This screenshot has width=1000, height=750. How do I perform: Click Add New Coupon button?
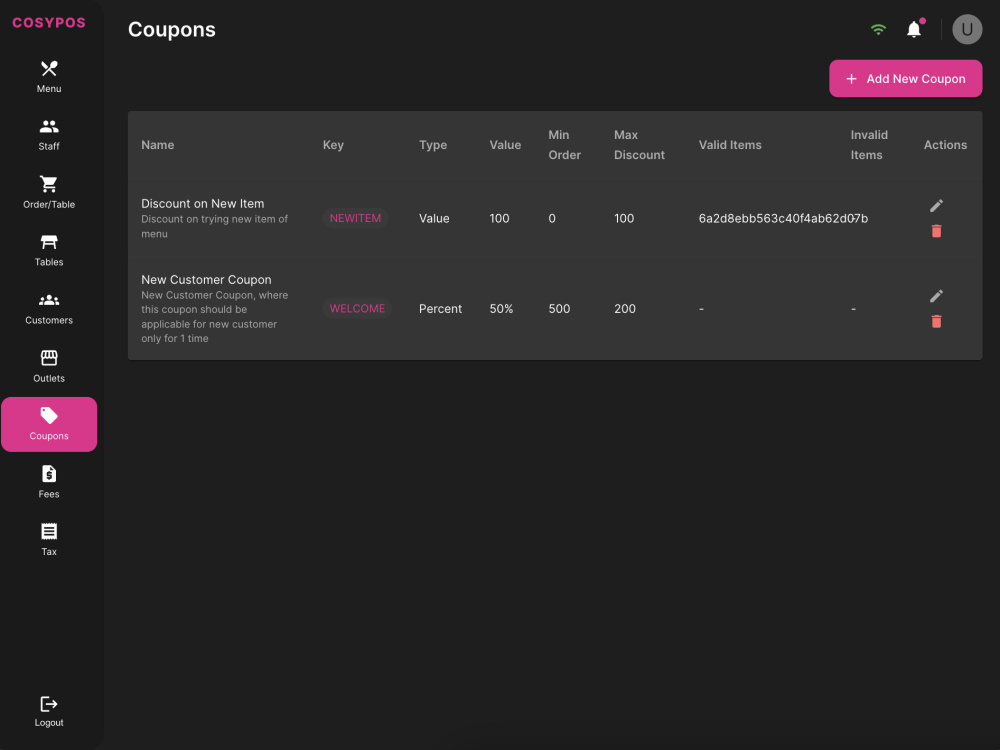(906, 79)
